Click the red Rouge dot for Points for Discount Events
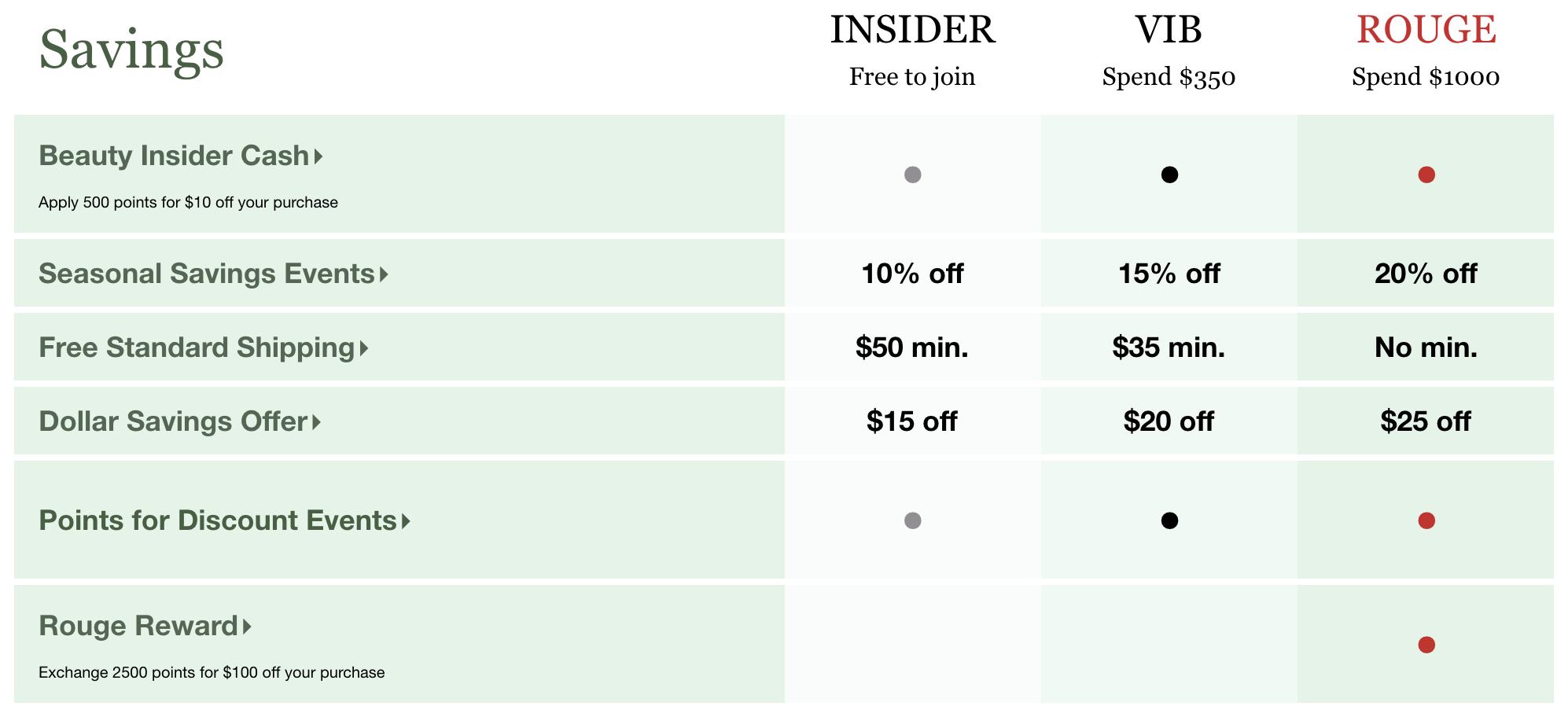The height and width of the screenshot is (717, 1568). point(1426,520)
